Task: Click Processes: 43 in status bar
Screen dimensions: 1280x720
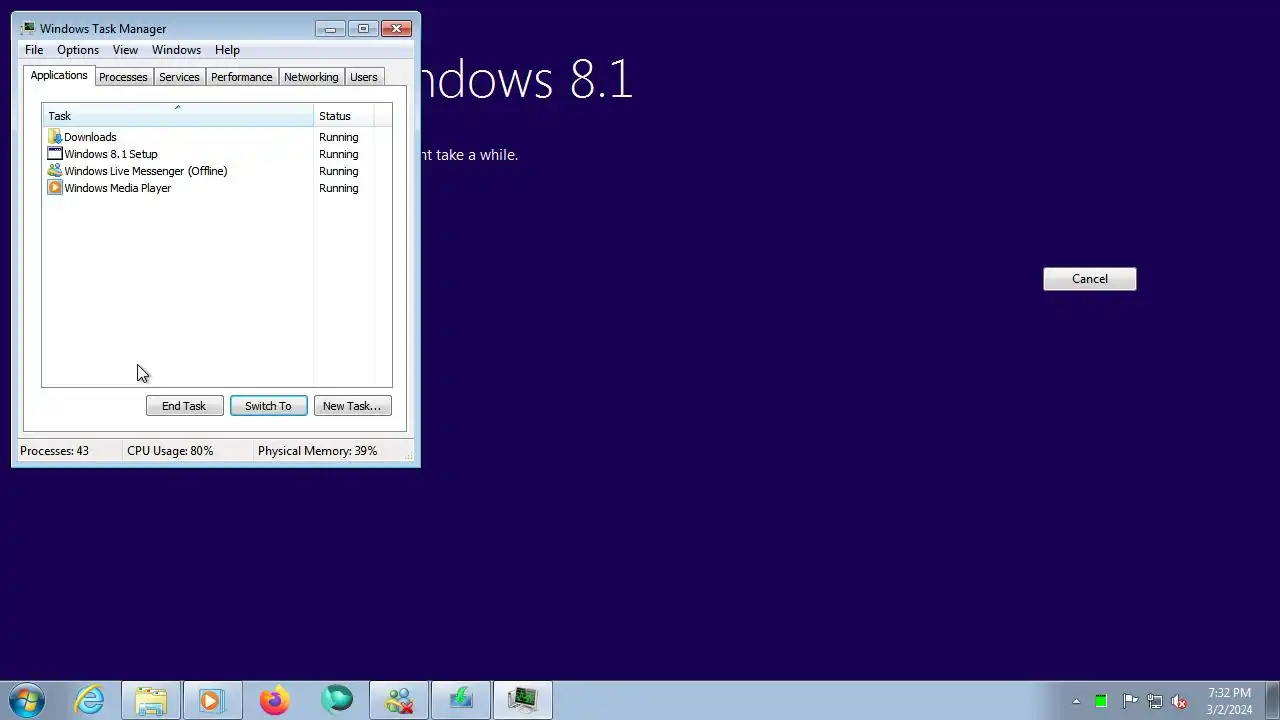Action: (54, 451)
